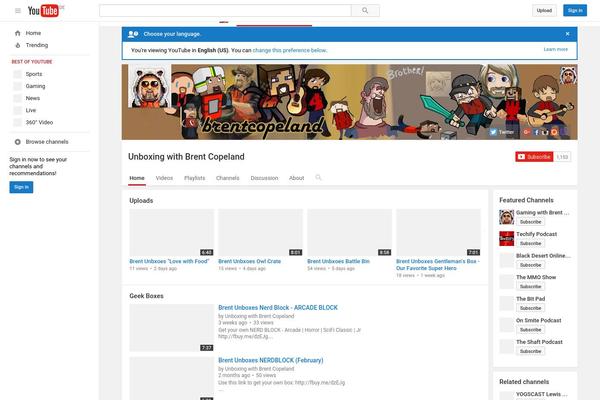Open Brent Unboxes Owl Crate title
Screen dimensions: 600x400
pyautogui.click(x=249, y=261)
